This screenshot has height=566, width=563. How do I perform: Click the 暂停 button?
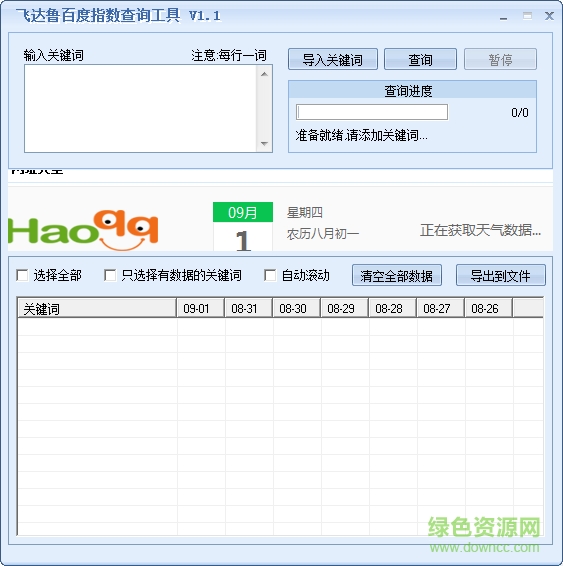(500, 59)
